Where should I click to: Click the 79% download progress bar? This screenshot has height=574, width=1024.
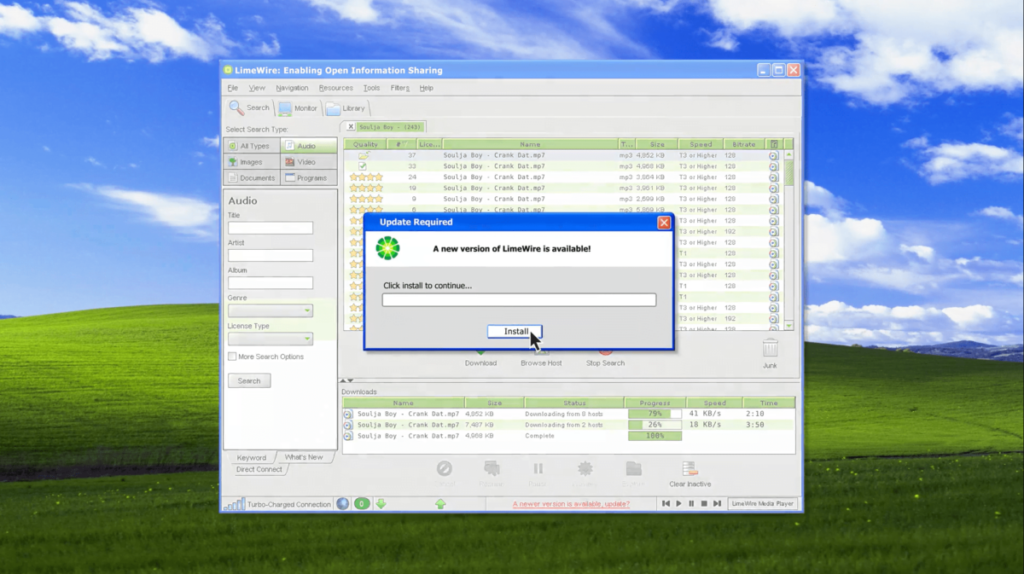[654, 413]
